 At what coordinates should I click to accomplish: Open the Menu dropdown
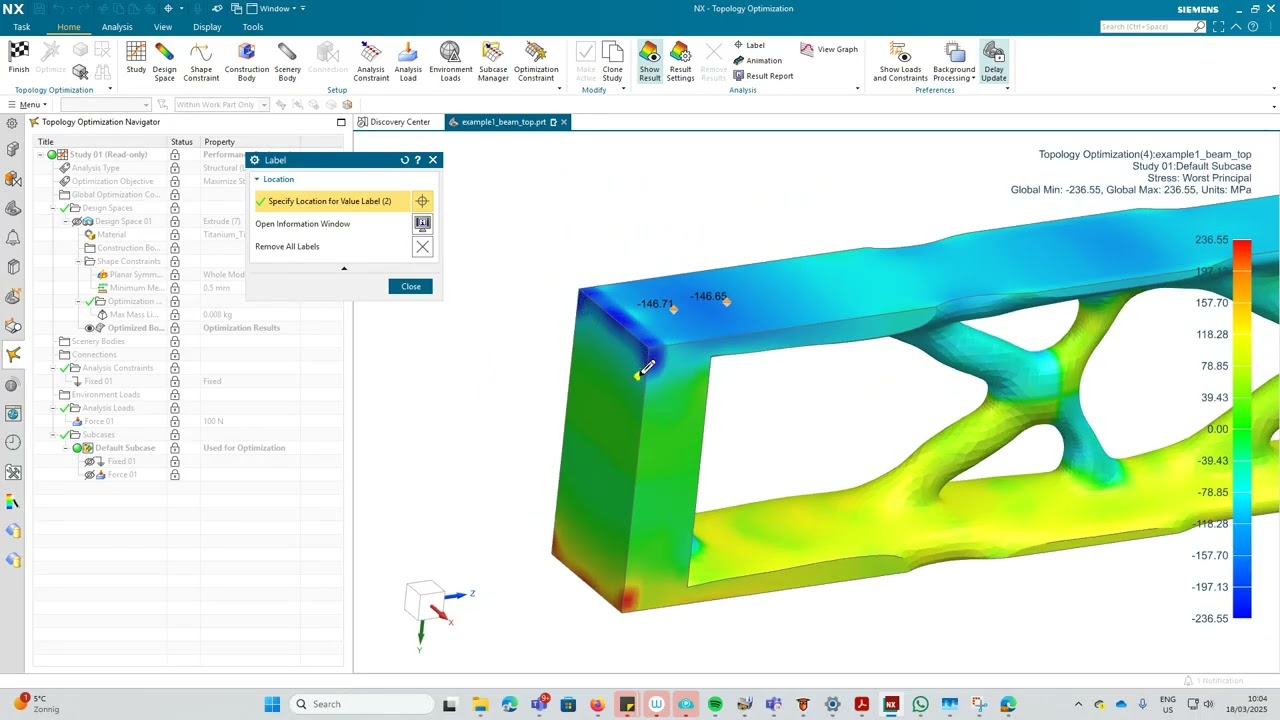click(26, 105)
